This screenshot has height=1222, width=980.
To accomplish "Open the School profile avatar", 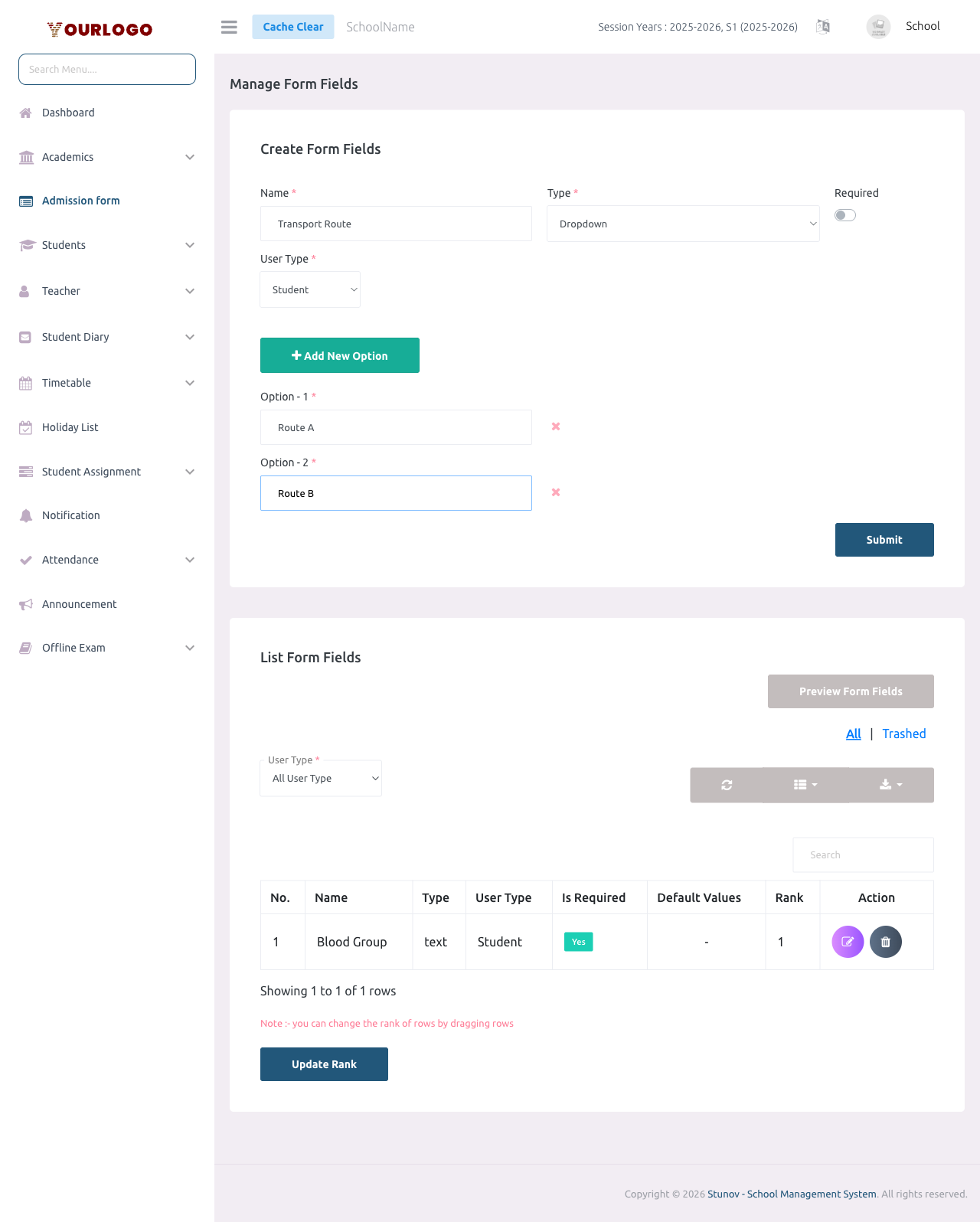I will click(x=878, y=27).
